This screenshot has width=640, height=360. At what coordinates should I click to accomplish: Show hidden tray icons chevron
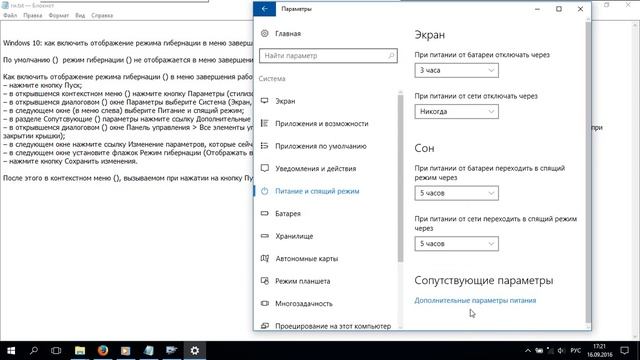527,351
